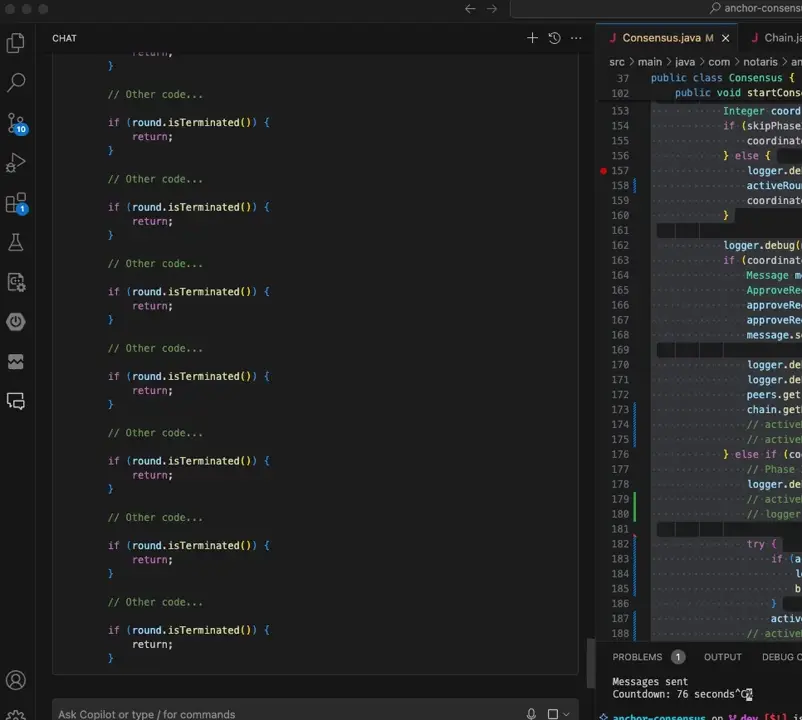
Task: Start a new chat with plus icon
Action: [x=532, y=38]
